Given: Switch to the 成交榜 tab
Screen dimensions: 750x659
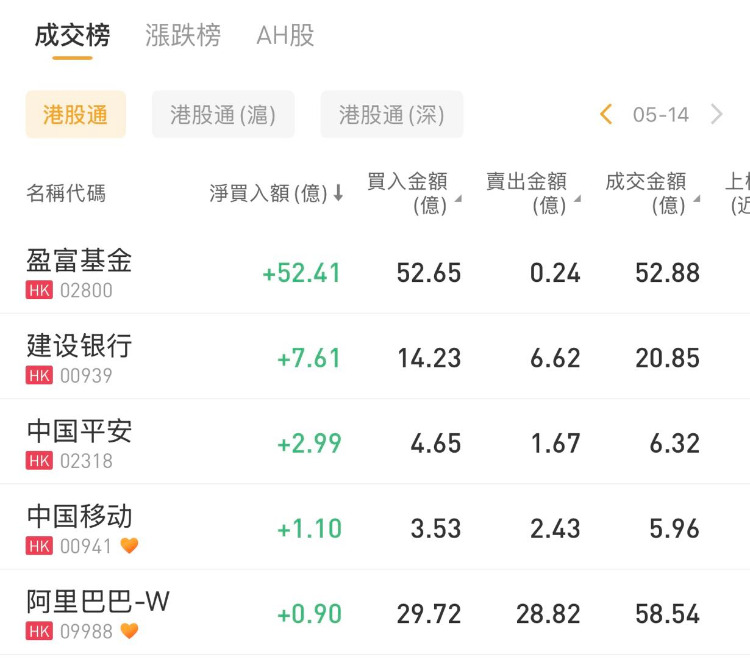Looking at the screenshot, I should click(72, 36).
